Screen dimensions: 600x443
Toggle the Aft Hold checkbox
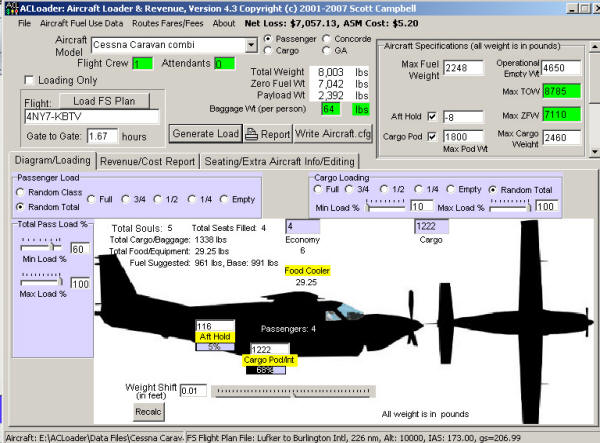(x=432, y=117)
